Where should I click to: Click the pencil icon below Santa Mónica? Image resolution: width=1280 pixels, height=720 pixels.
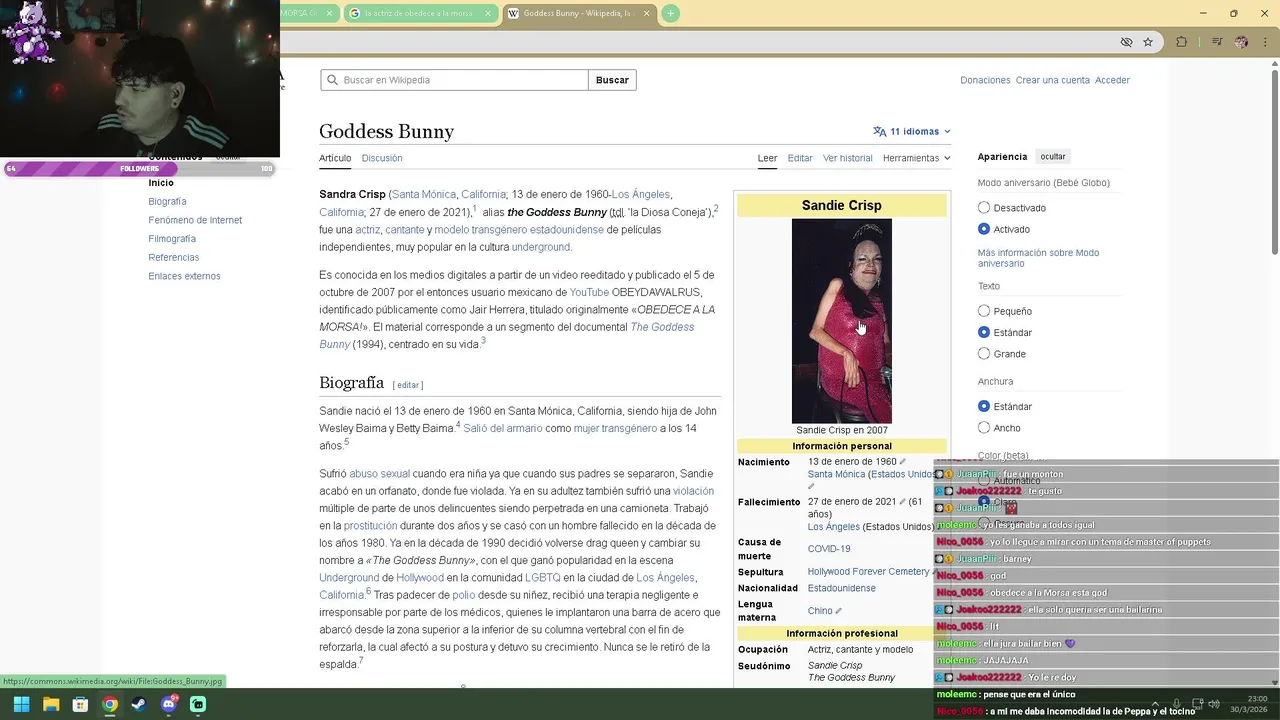(812, 487)
